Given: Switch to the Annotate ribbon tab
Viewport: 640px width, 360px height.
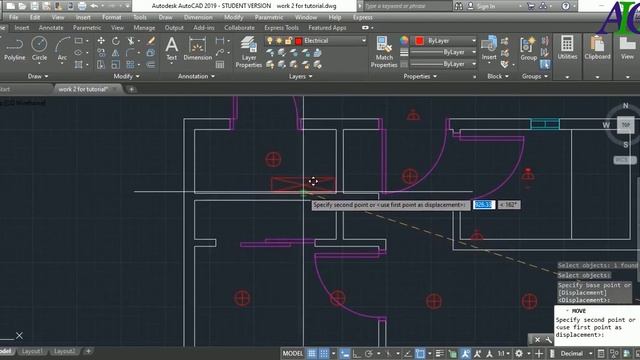Looking at the screenshot, I should point(51,28).
